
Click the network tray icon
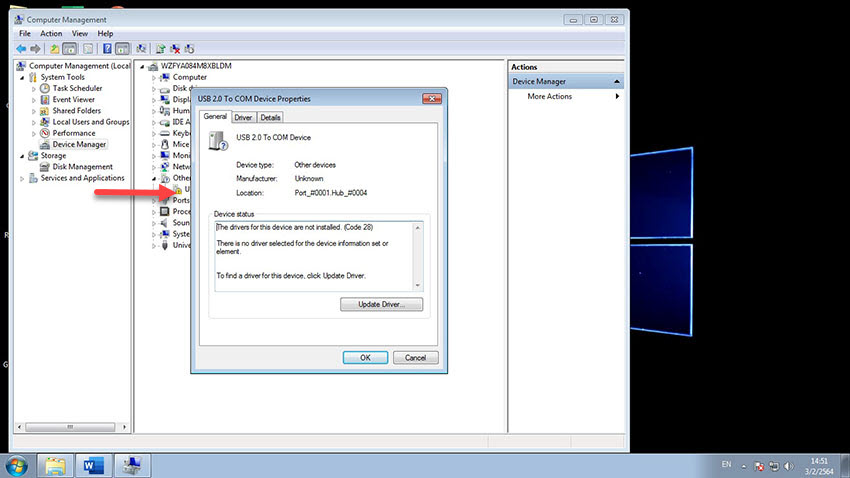point(774,466)
